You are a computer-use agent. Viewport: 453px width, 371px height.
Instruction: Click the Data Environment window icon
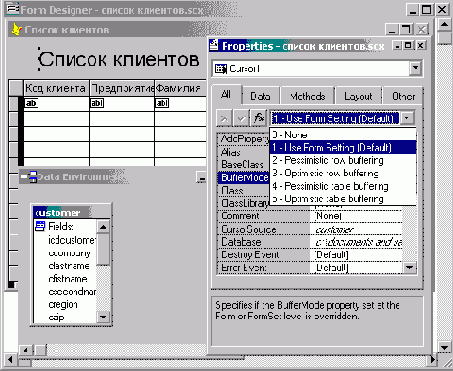[30, 177]
